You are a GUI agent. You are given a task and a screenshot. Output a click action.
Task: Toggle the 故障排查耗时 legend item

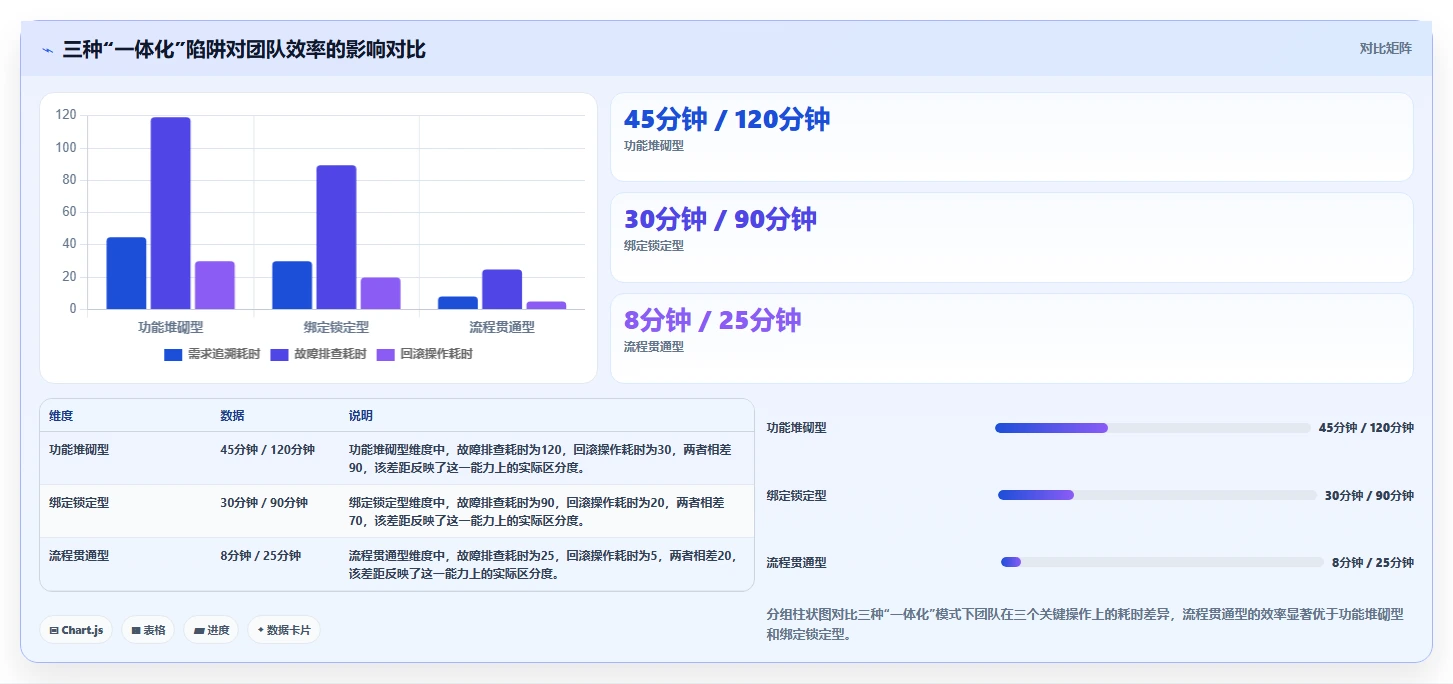tap(318, 354)
